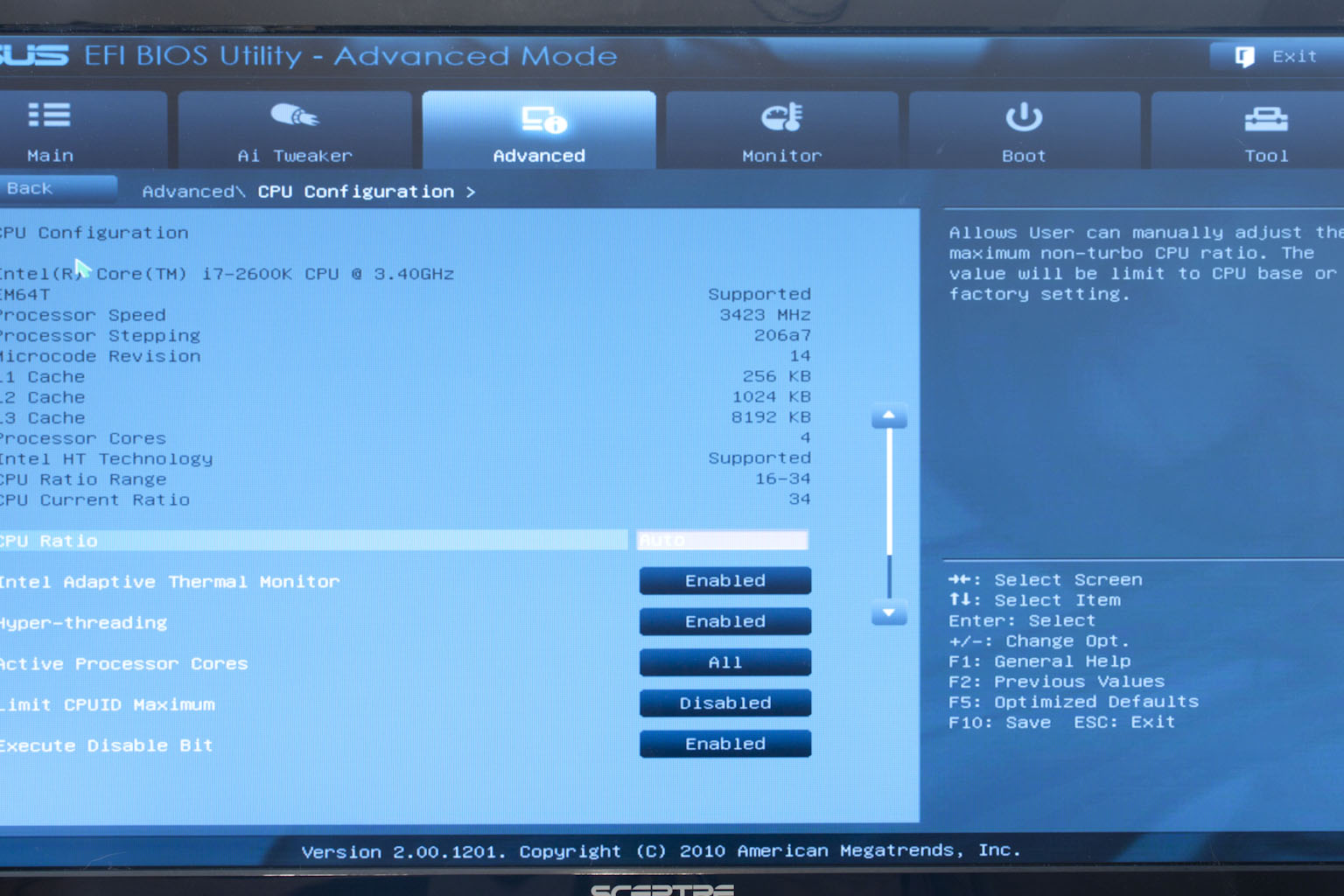Click the 206a7 stepping value

tap(782, 335)
